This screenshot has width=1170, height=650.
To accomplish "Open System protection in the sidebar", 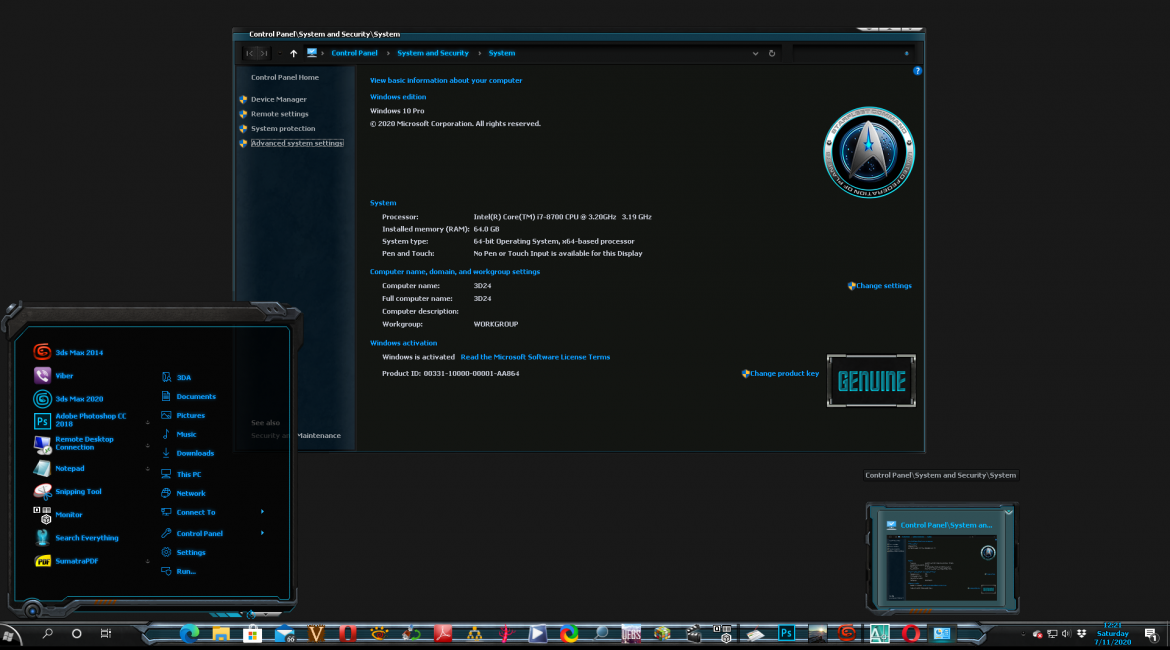I will (283, 128).
